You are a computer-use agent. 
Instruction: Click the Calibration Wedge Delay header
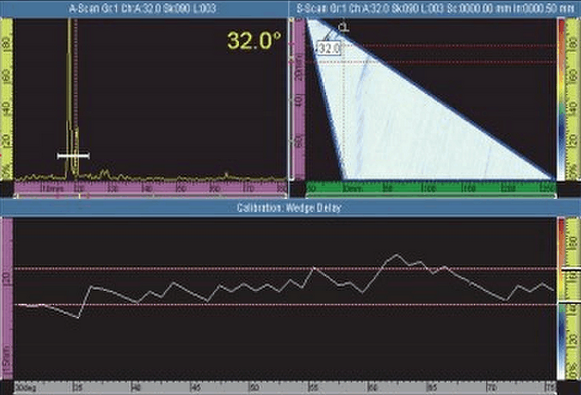[290, 208]
